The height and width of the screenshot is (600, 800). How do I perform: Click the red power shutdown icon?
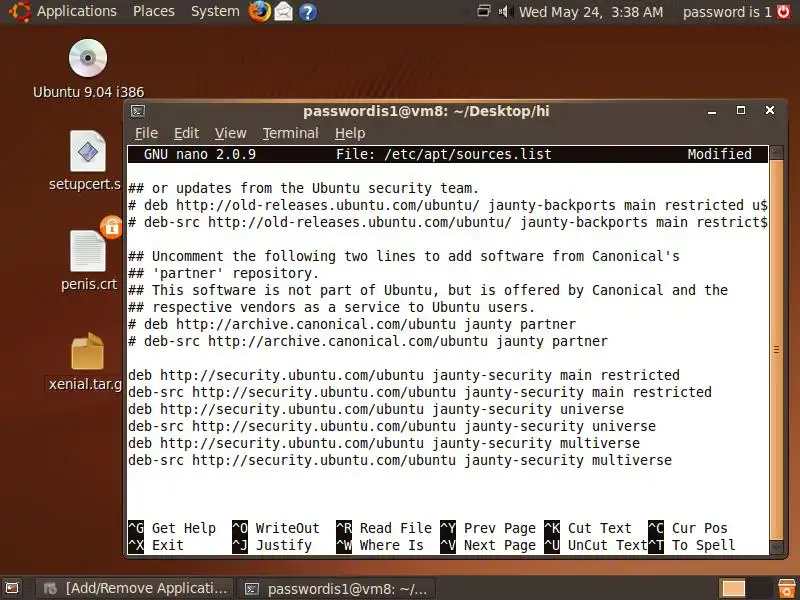point(784,12)
